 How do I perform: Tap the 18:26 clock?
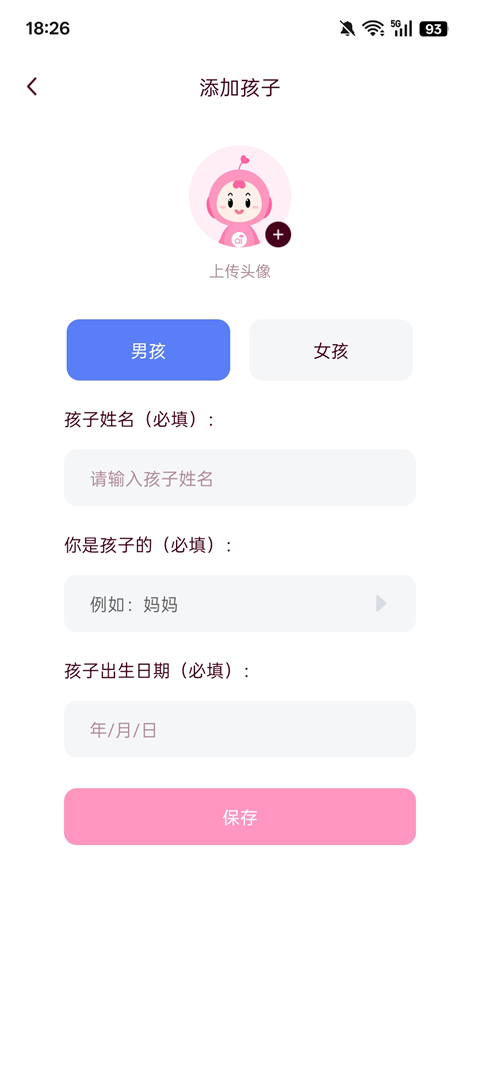48,29
